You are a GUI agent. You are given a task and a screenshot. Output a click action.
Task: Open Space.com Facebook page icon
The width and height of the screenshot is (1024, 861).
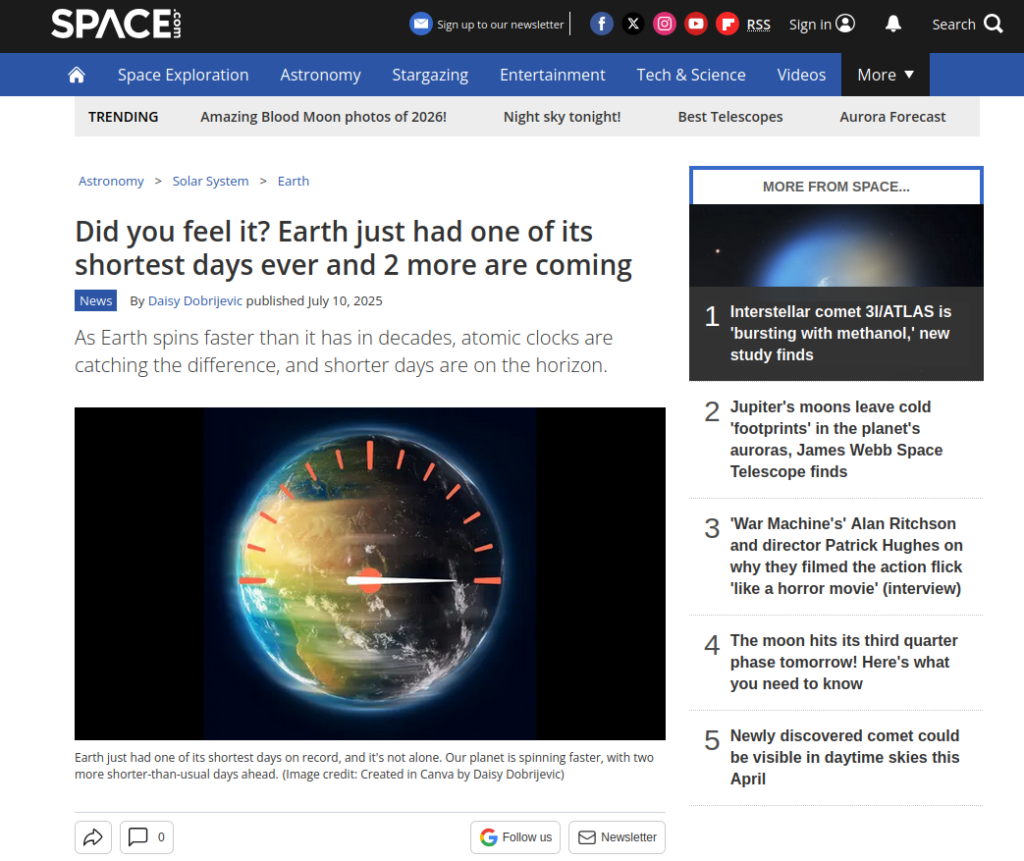pos(601,24)
